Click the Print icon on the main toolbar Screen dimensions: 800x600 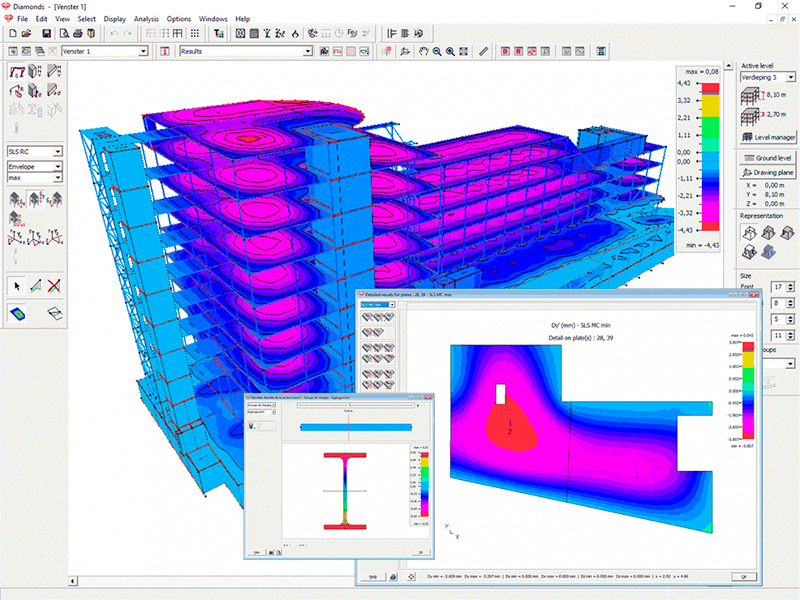[x=78, y=33]
